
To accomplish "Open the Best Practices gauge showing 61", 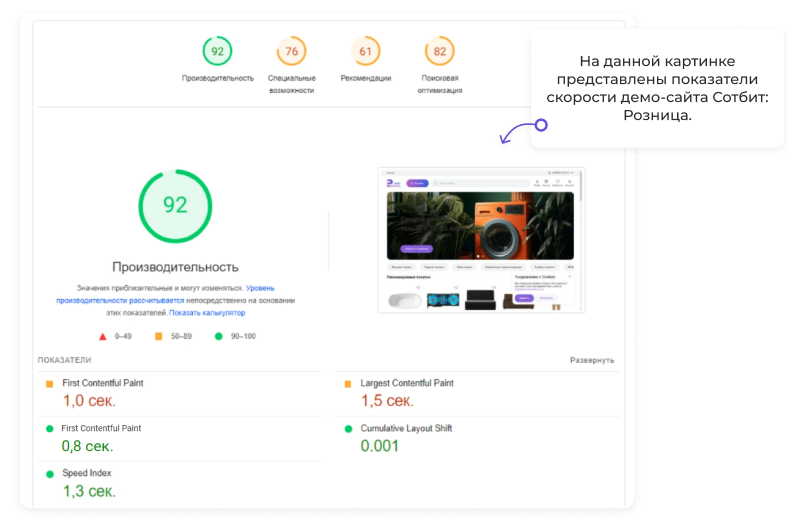I will point(365,51).
